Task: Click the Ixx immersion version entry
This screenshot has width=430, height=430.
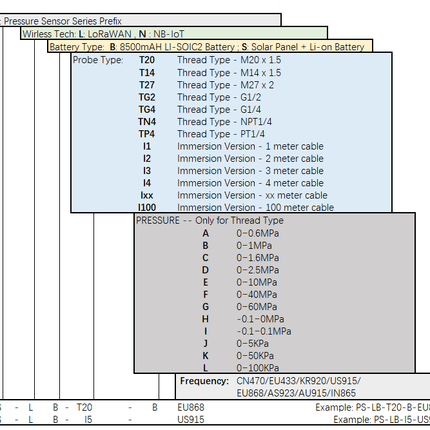Action: click(234, 195)
